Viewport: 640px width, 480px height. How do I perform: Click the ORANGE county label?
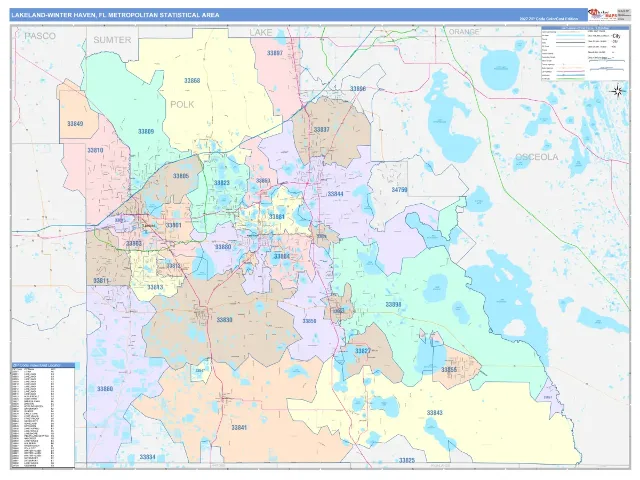(x=464, y=32)
